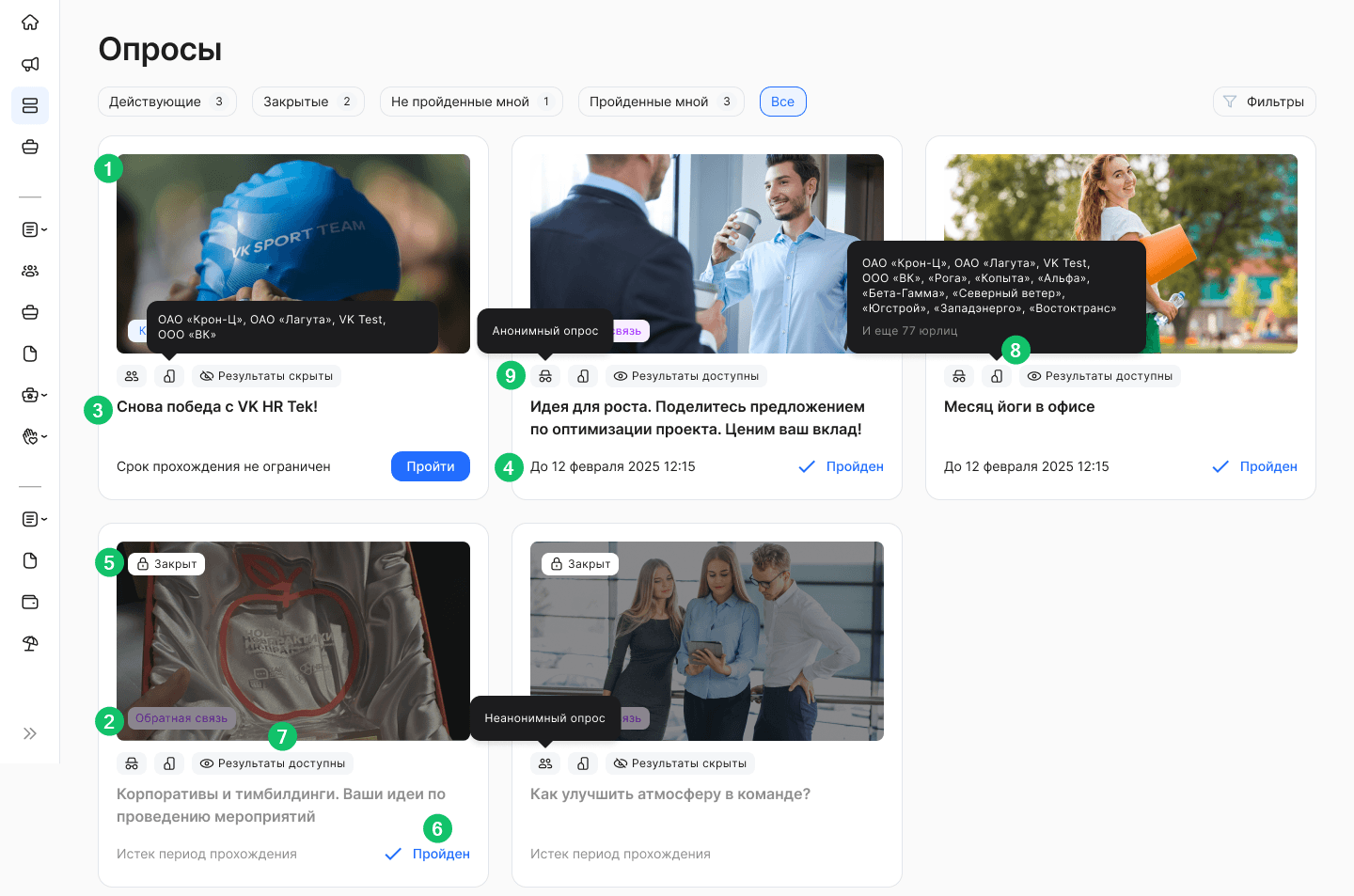Expand the sidebar with double chevron
1354x896 pixels.
(x=30, y=733)
